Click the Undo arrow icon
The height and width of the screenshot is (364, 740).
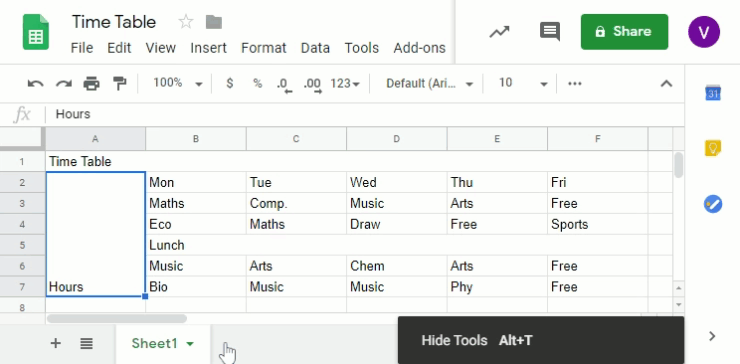pyautogui.click(x=35, y=84)
